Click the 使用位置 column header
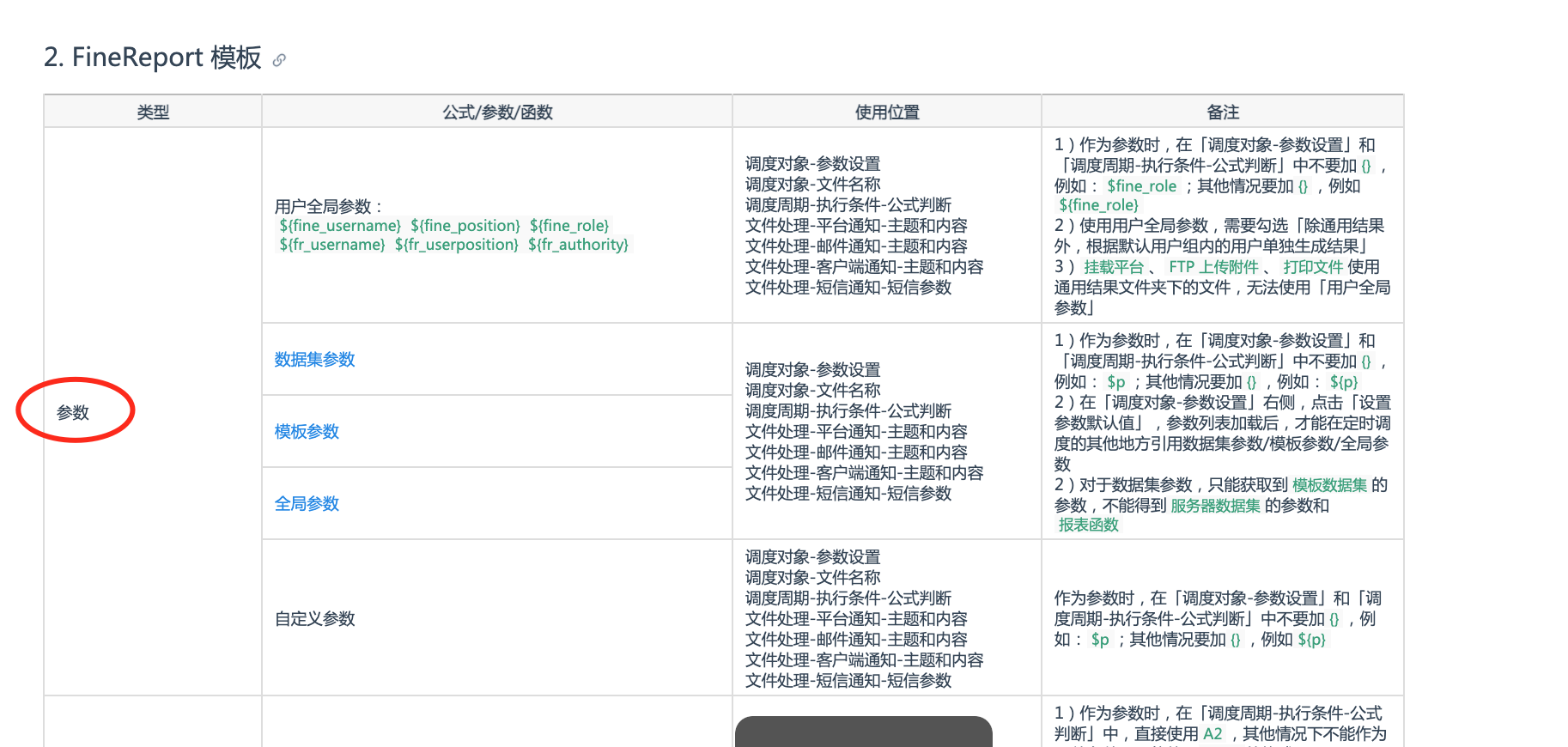Image resolution: width=1568 pixels, height=747 pixels. tap(887, 112)
